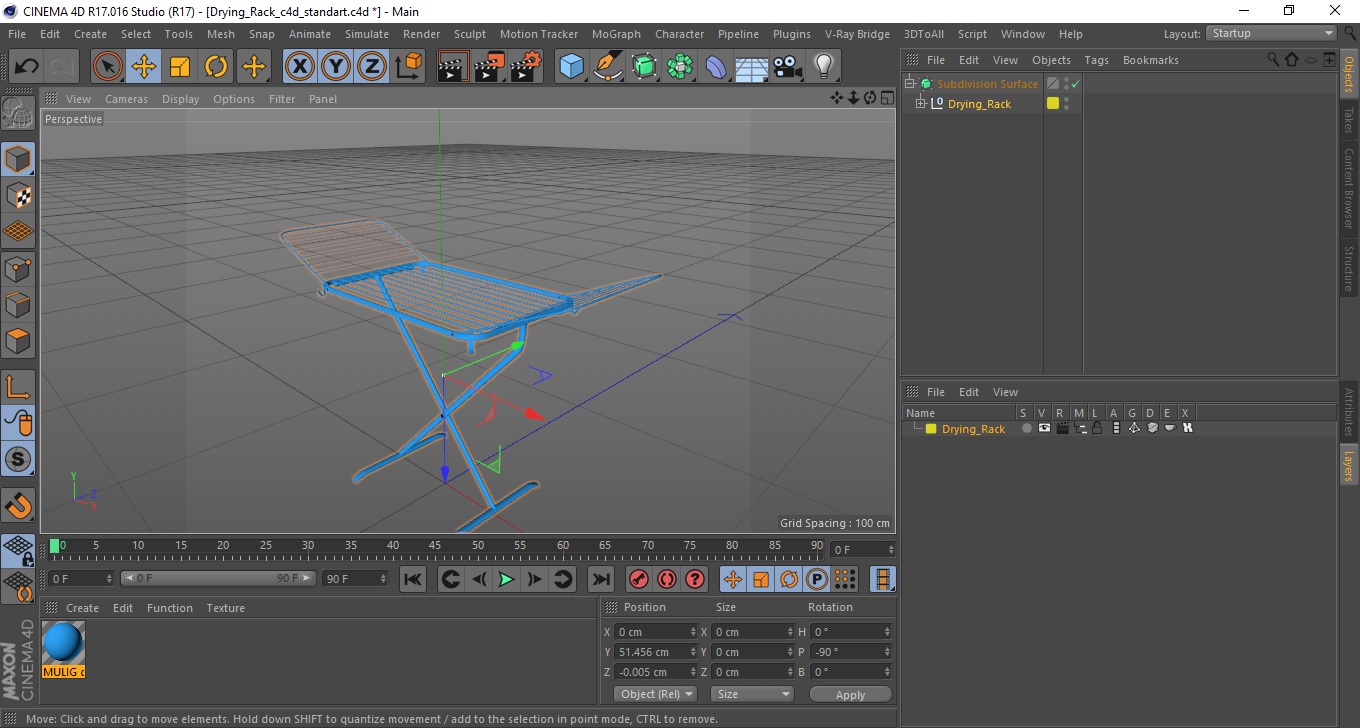
Task: Open the Objects tab on right edge
Action: tap(1349, 75)
